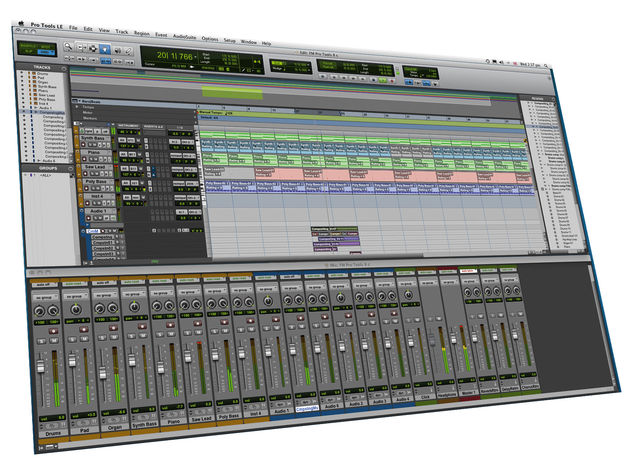The width and height of the screenshot is (630, 472).
Task: Select the Pencil tool
Action: click(x=128, y=51)
